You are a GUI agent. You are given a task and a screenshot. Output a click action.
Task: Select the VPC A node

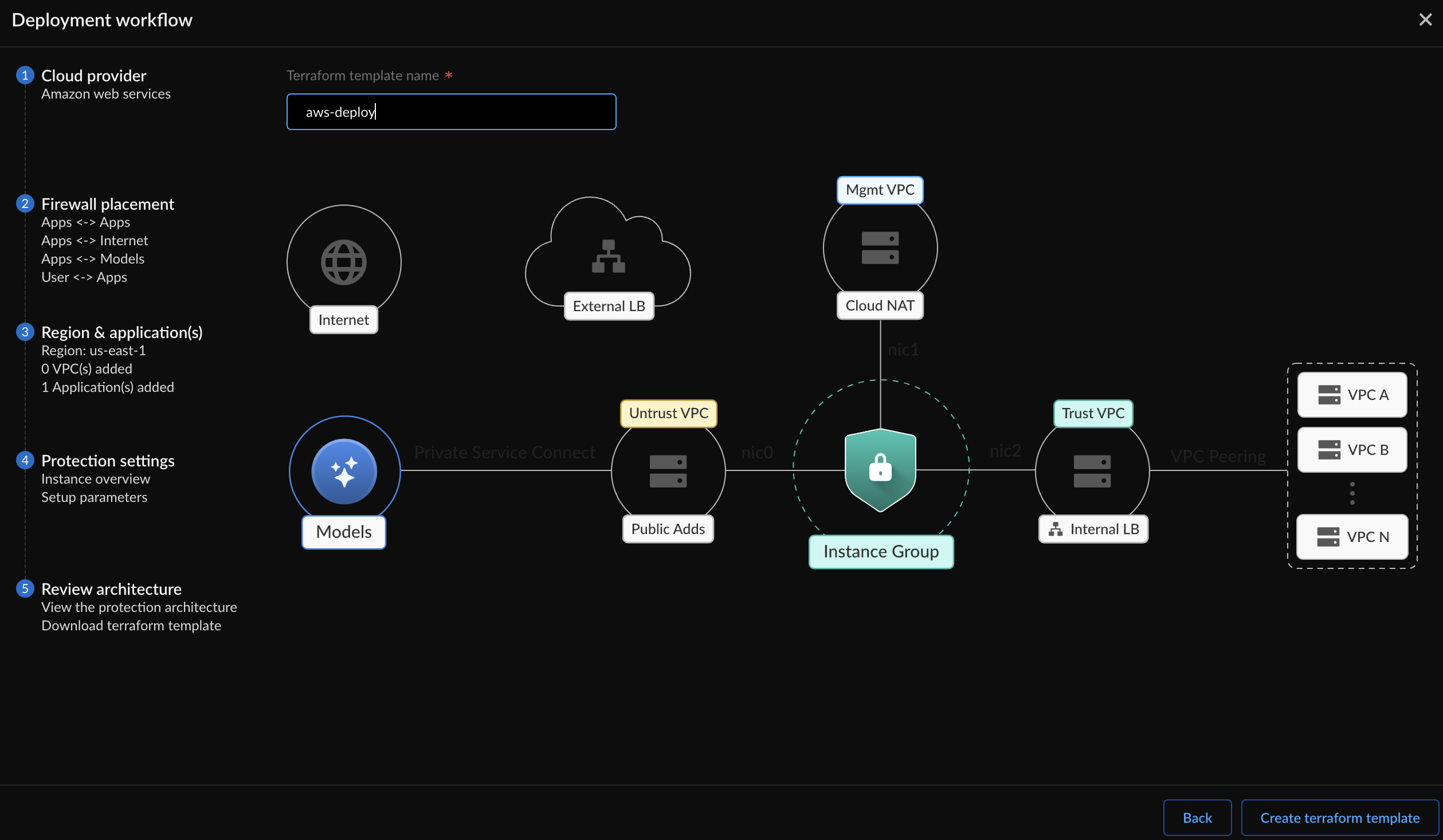[x=1351, y=395]
